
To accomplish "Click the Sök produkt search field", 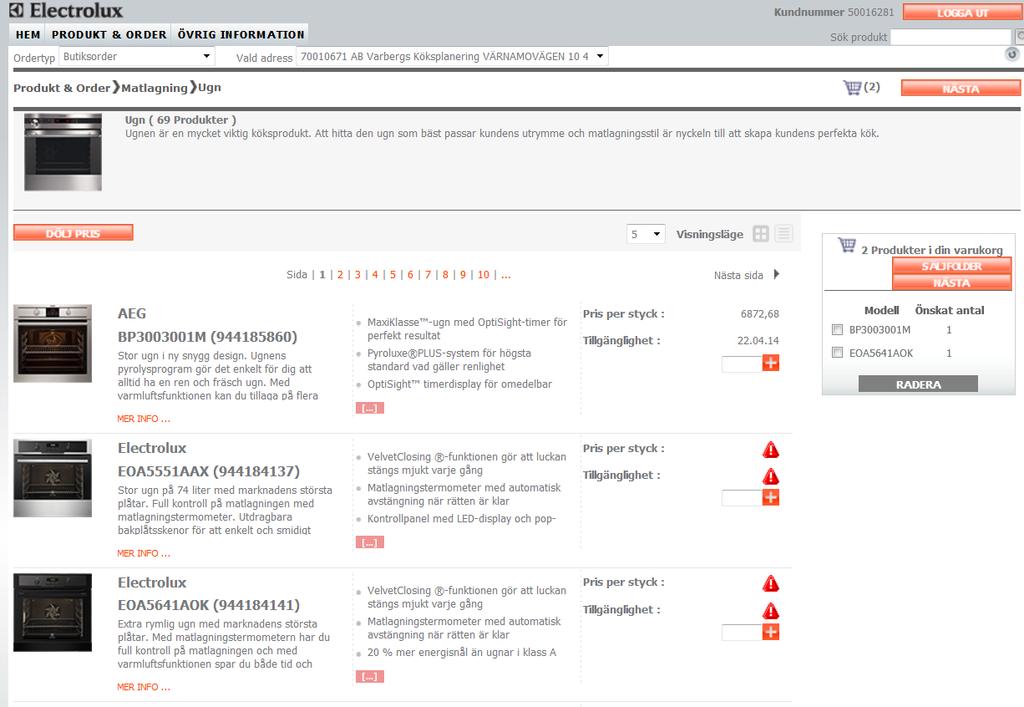I will pos(951,37).
